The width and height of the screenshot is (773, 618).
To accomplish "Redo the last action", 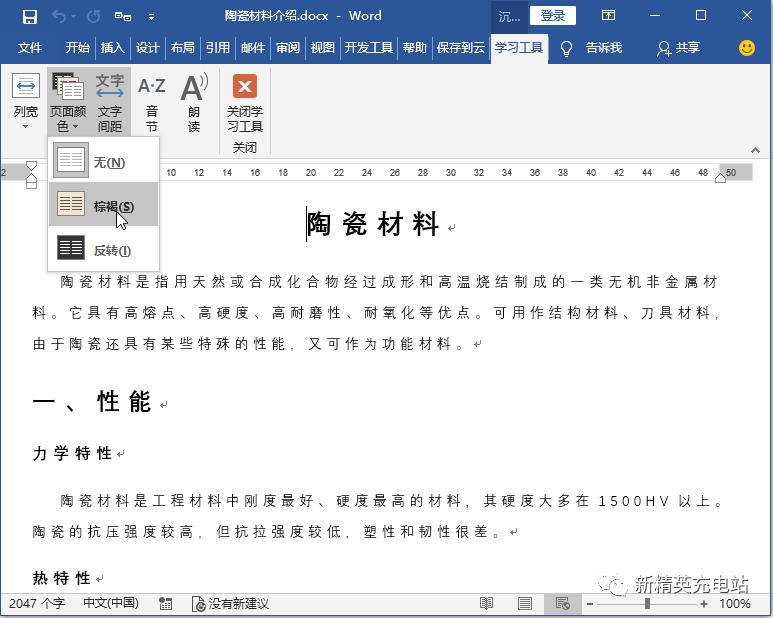I will [93, 17].
